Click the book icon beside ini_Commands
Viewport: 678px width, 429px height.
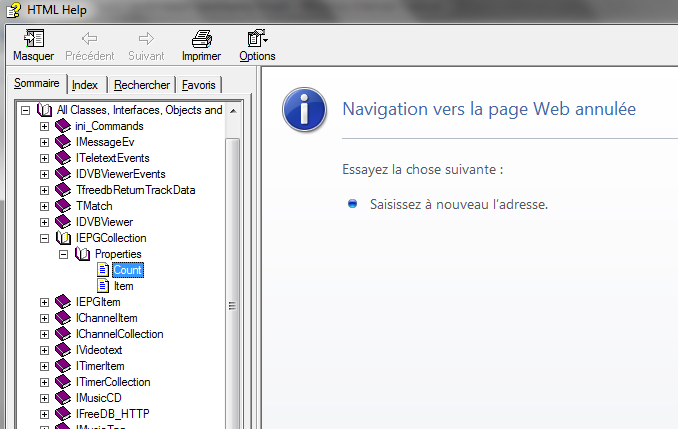pyautogui.click(x=63, y=126)
